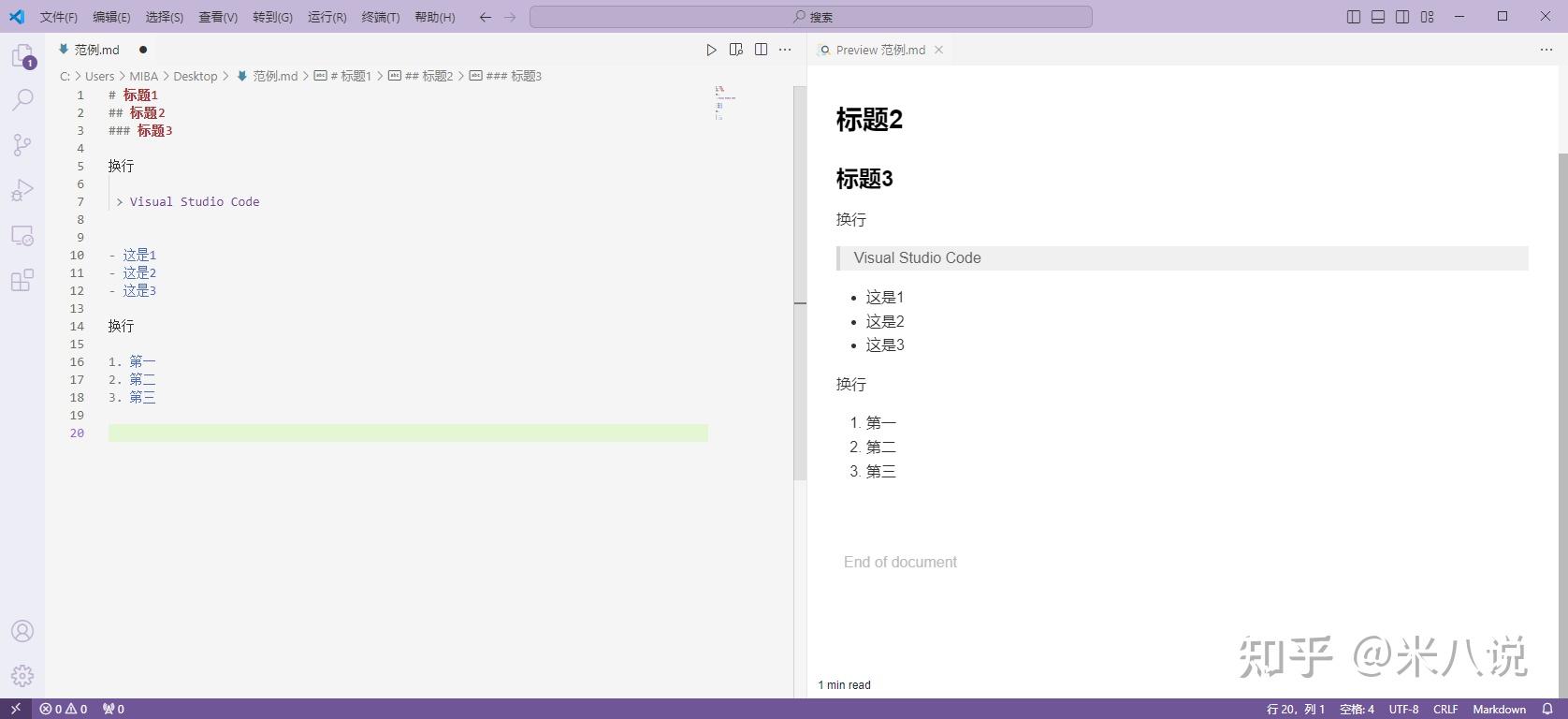This screenshot has width=1568, height=719.
Task: Open editor More Actions ellipsis
Action: coord(785,50)
